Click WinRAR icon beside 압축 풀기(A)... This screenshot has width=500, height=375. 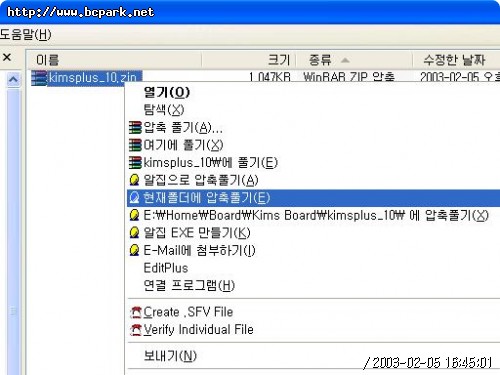(x=135, y=128)
